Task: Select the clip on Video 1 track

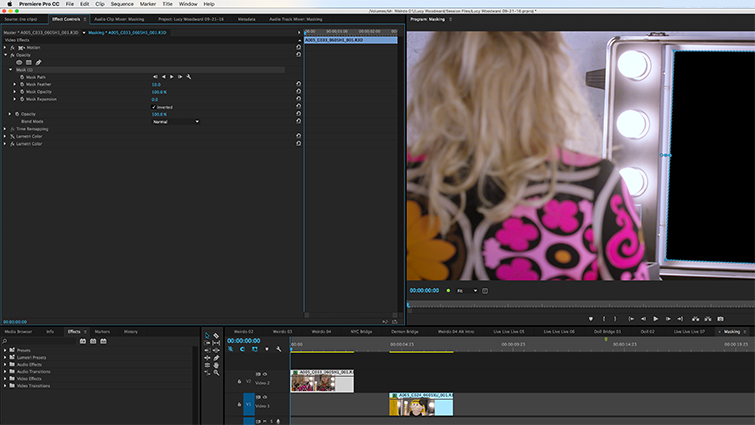Action: 421,404
